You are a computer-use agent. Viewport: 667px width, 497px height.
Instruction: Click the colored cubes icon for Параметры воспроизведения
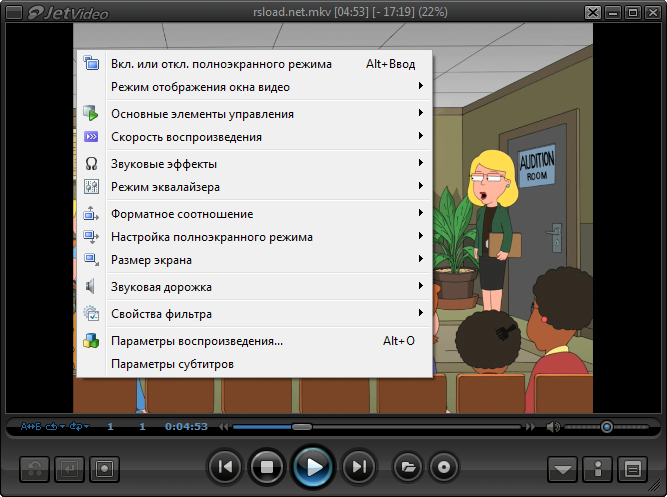point(91,340)
